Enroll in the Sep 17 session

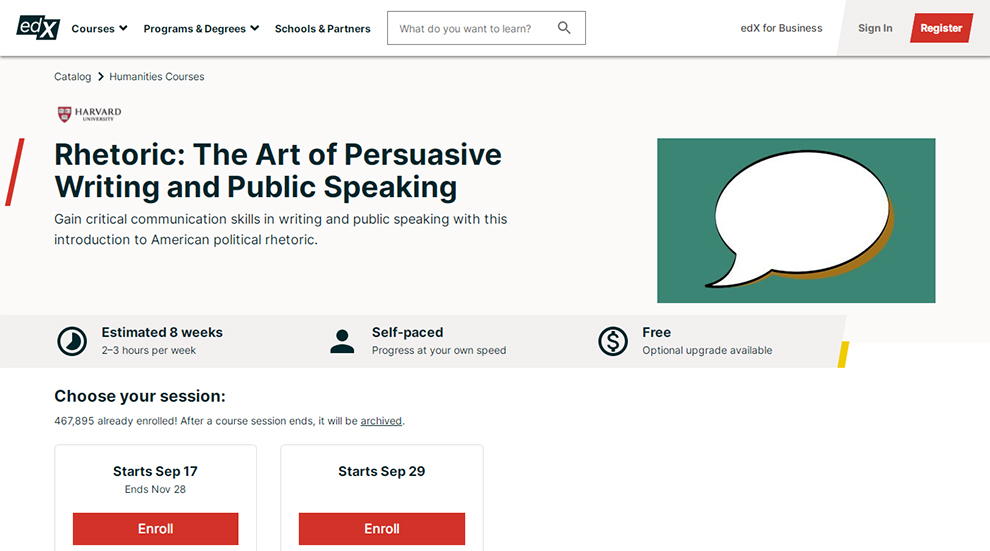[x=155, y=529]
